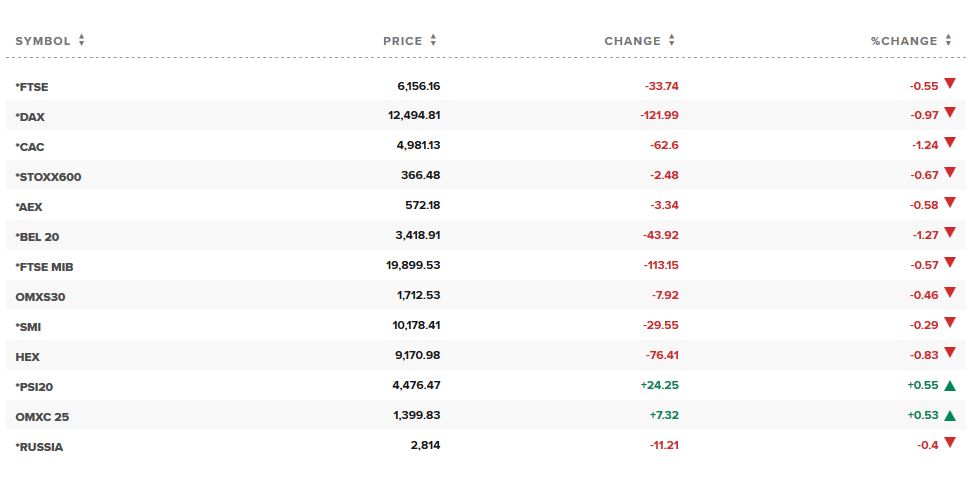Image resolution: width=972 pixels, height=503 pixels.
Task: Open the *DAX index quote
Action: click(30, 117)
